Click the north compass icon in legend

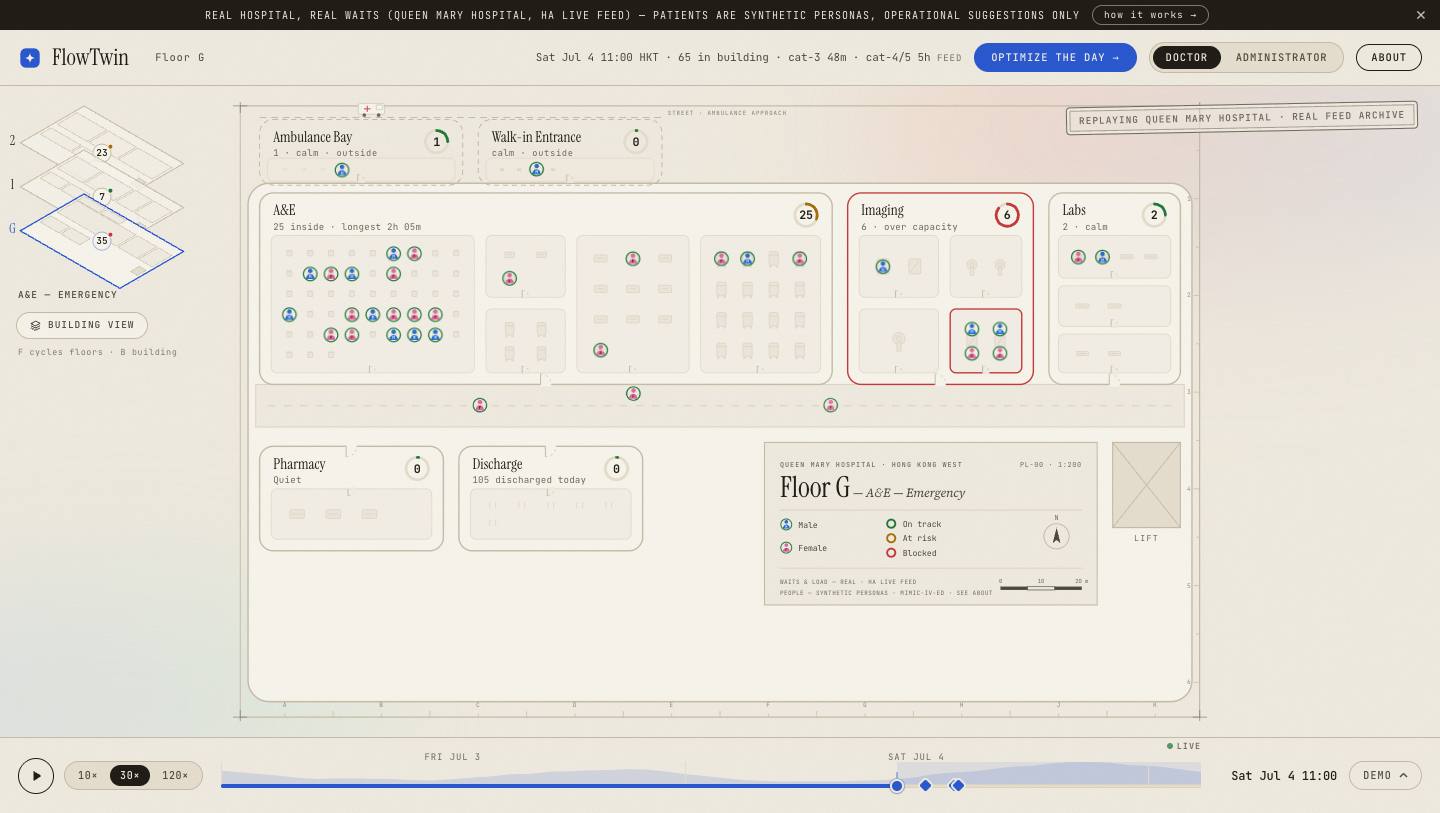coord(1056,536)
